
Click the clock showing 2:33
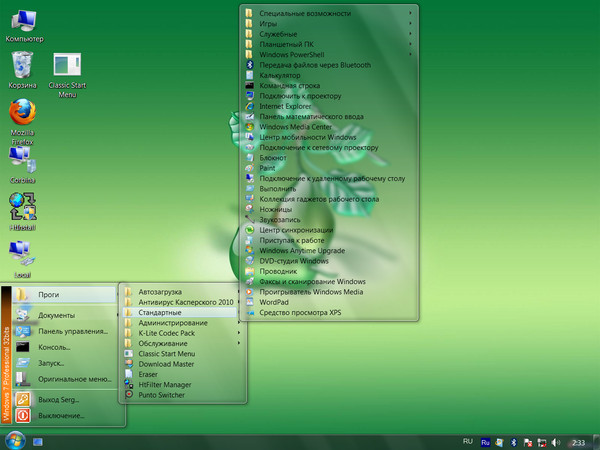click(578, 442)
